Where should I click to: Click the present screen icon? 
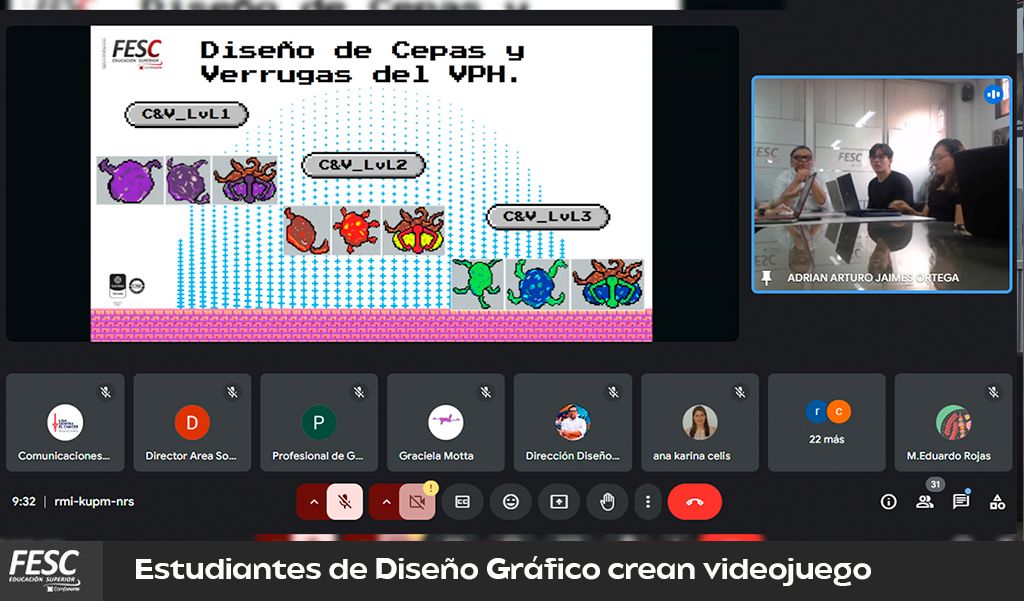pos(559,502)
